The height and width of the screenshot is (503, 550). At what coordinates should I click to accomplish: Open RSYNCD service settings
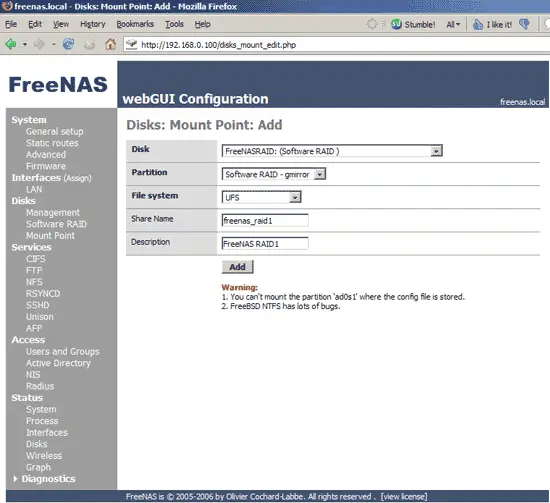(43, 294)
